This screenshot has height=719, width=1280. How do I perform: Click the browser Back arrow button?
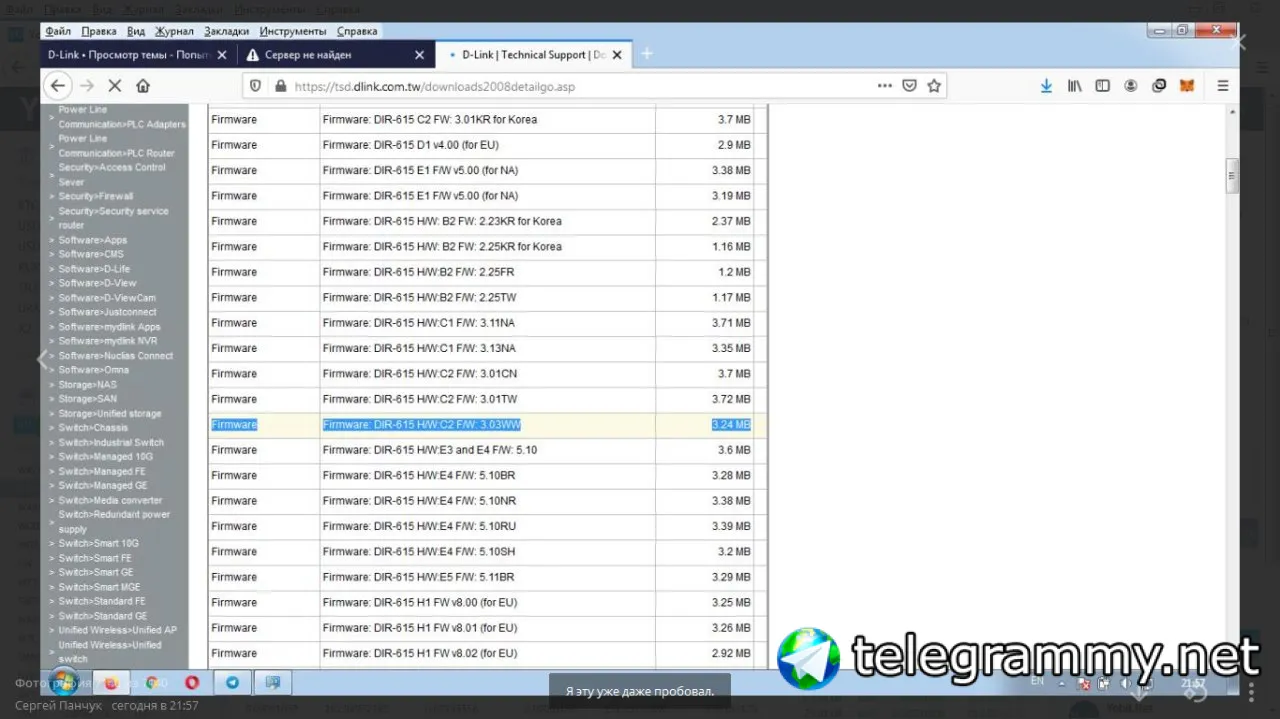(58, 86)
